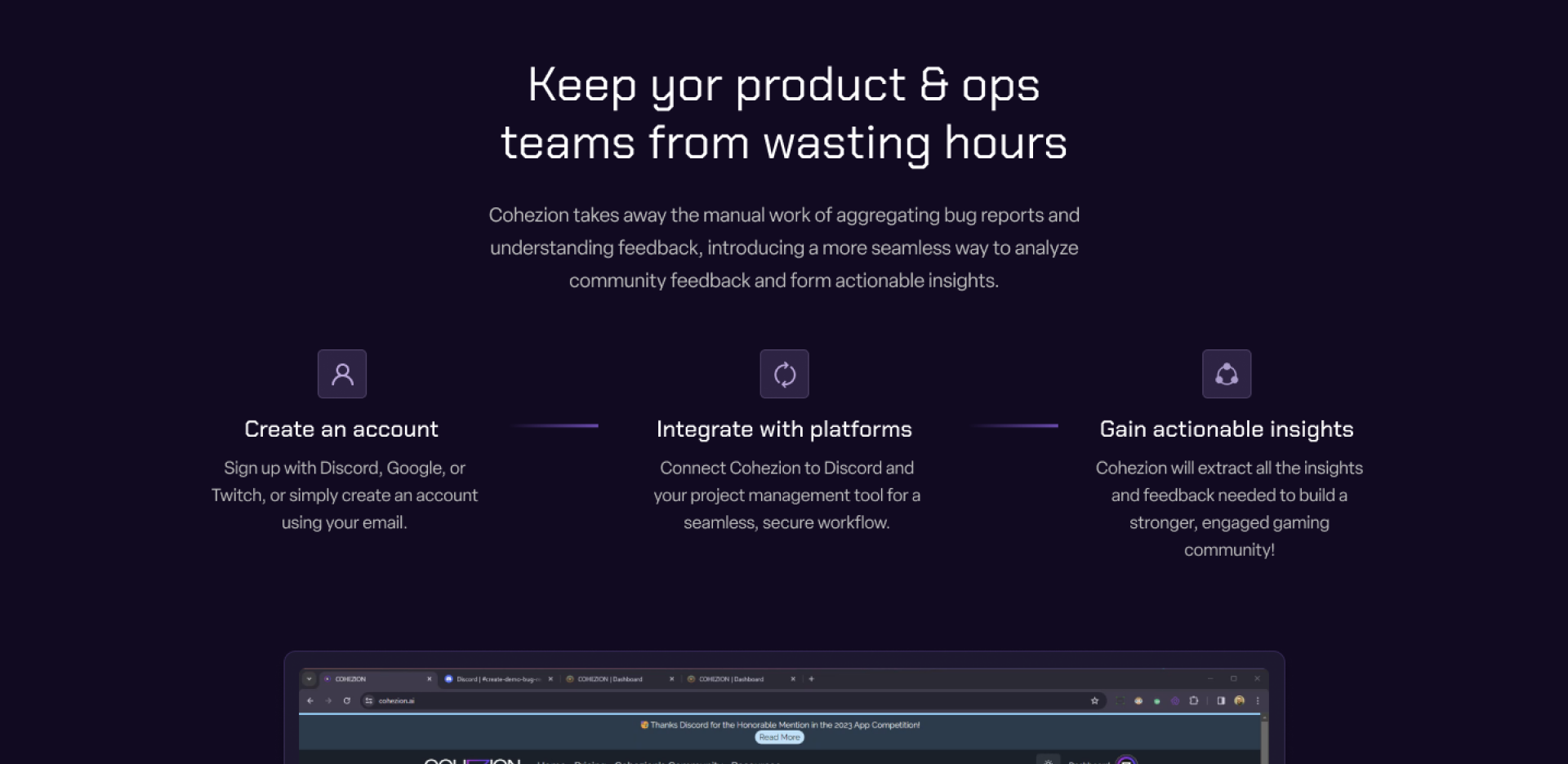Click the Cohezion takes away the manual work paragraph
This screenshot has width=1568, height=764.
pyautogui.click(x=784, y=247)
